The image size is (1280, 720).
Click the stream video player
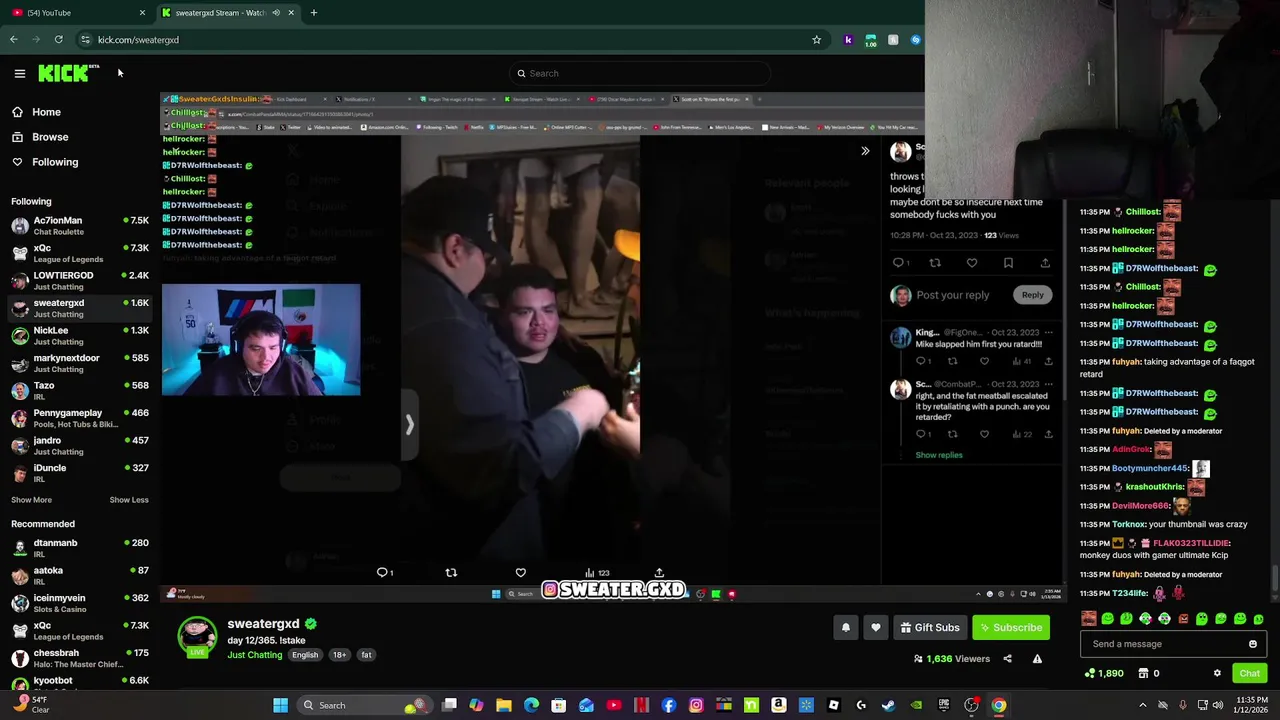point(612,347)
